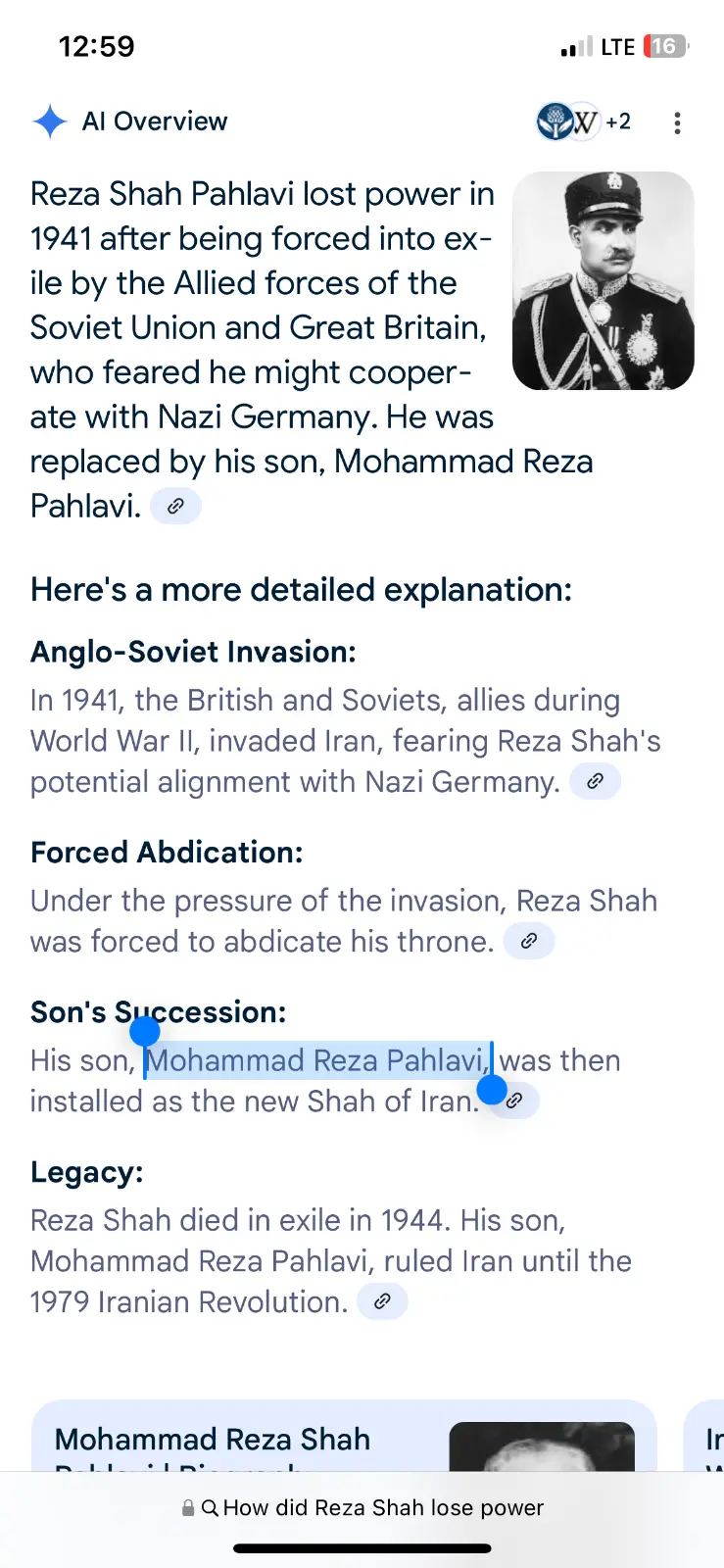The height and width of the screenshot is (1568, 724).
Task: Tap the thumbnail on Mohammad Reza Shah card
Action: click(x=542, y=1447)
